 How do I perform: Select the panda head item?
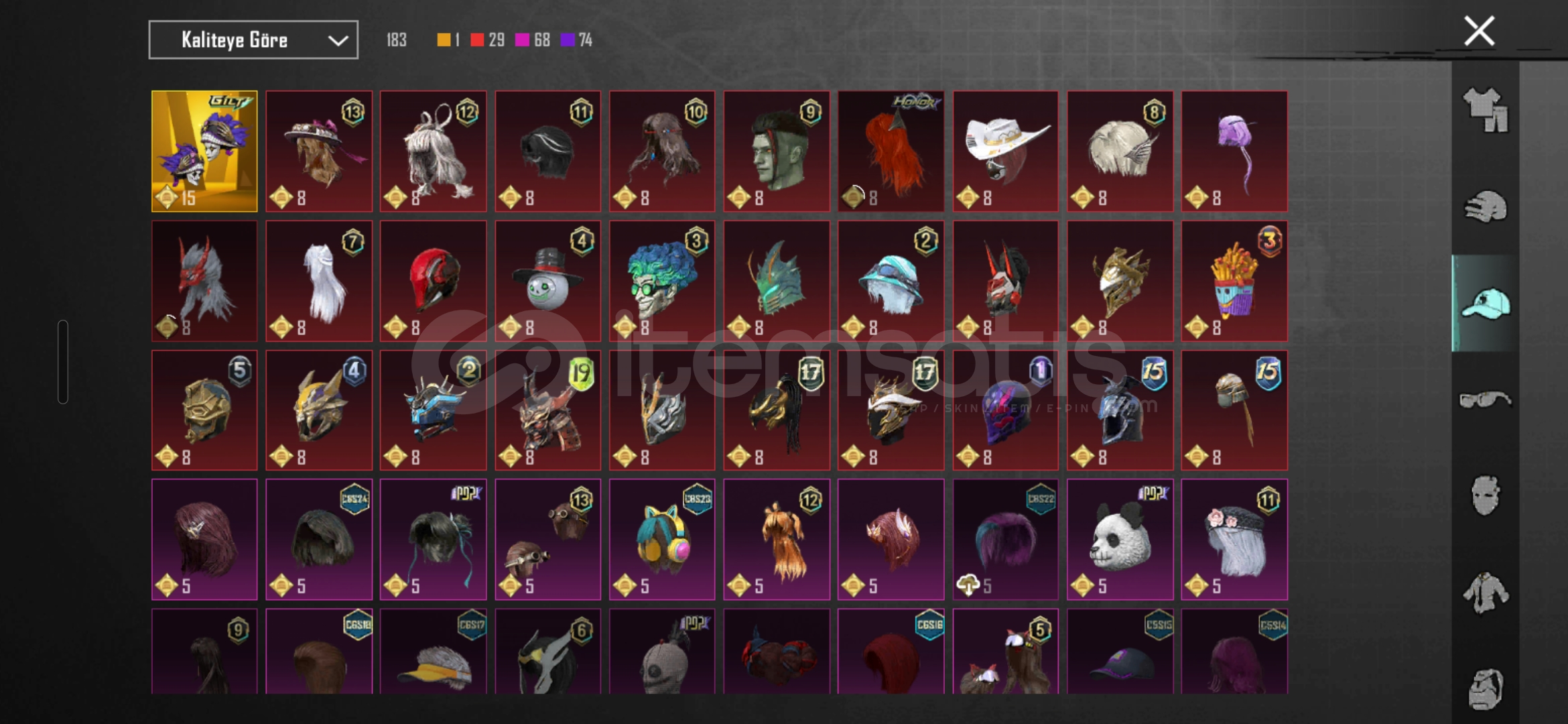1120,540
